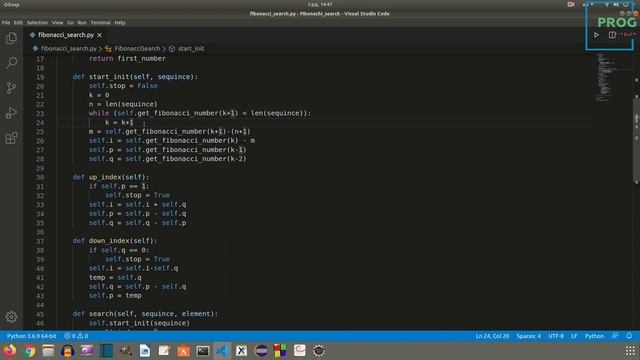Open the X-marked app icon in dock
Viewport: 640px width, 360px height.
point(242,351)
